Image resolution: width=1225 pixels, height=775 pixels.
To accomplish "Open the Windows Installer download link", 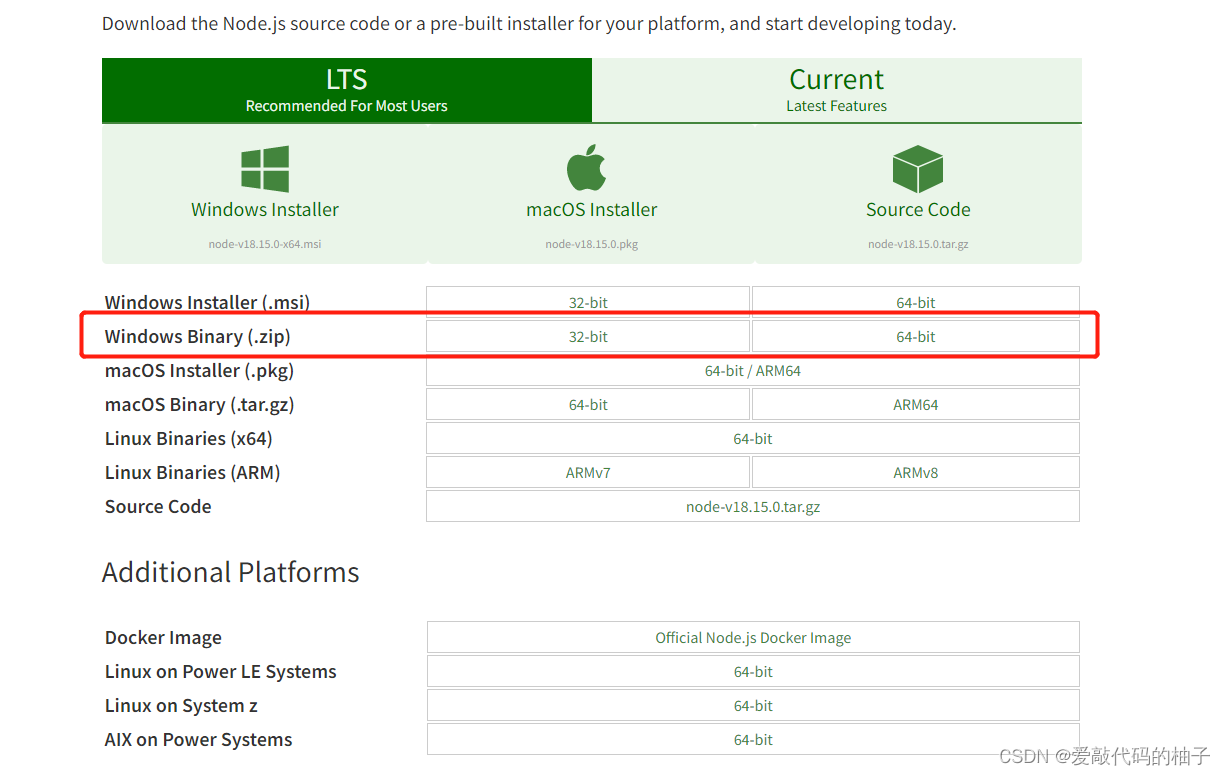I will tap(265, 210).
